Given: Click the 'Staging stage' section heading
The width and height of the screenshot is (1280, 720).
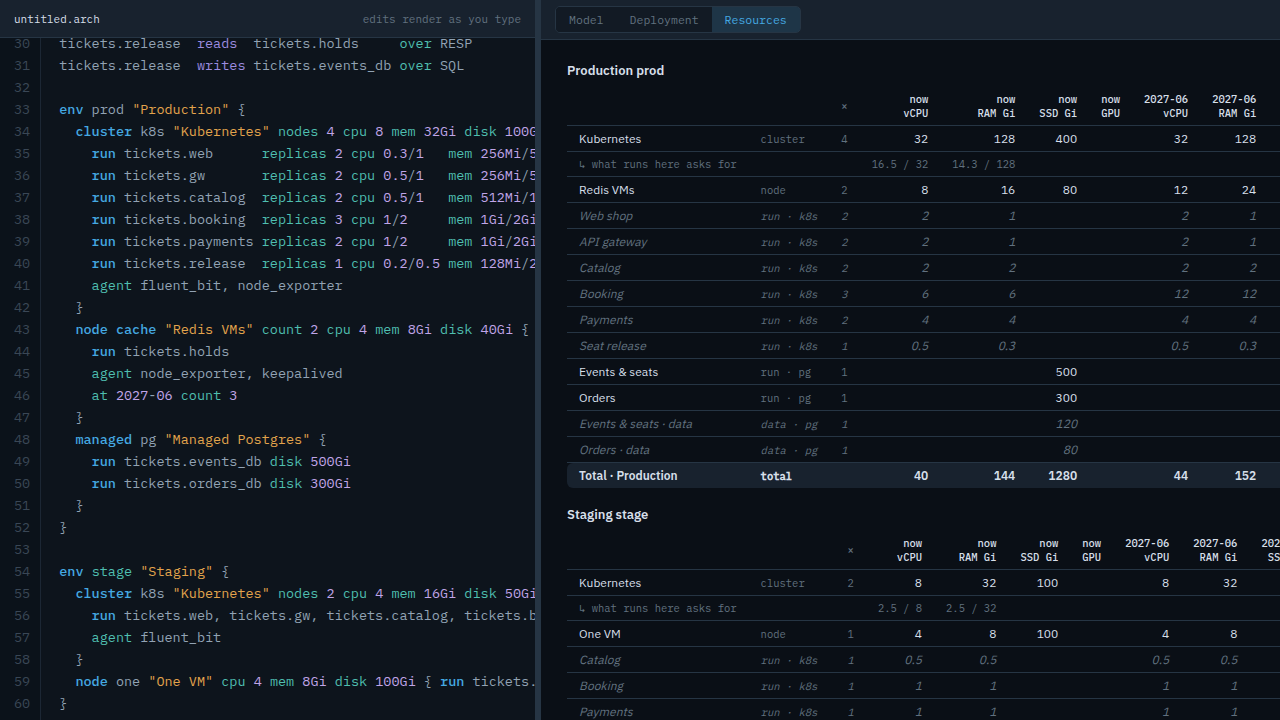Looking at the screenshot, I should [x=607, y=514].
